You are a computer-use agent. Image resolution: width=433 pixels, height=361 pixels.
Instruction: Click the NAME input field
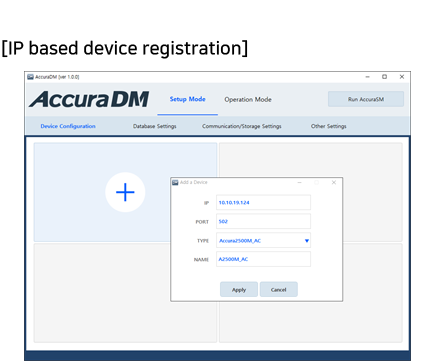click(x=263, y=259)
